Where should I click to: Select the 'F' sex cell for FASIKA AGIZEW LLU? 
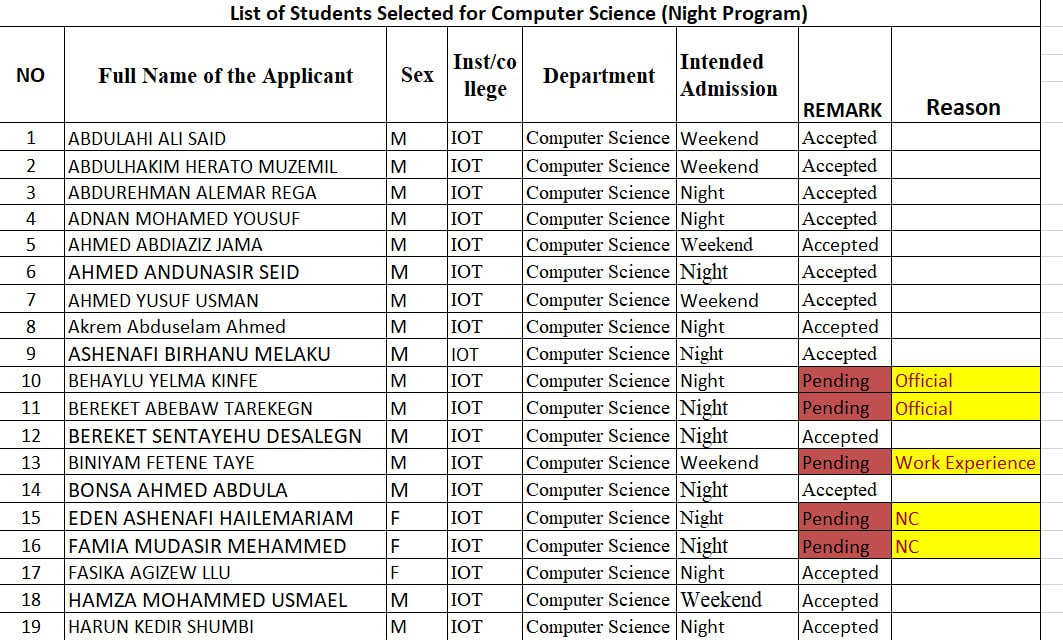coord(397,573)
